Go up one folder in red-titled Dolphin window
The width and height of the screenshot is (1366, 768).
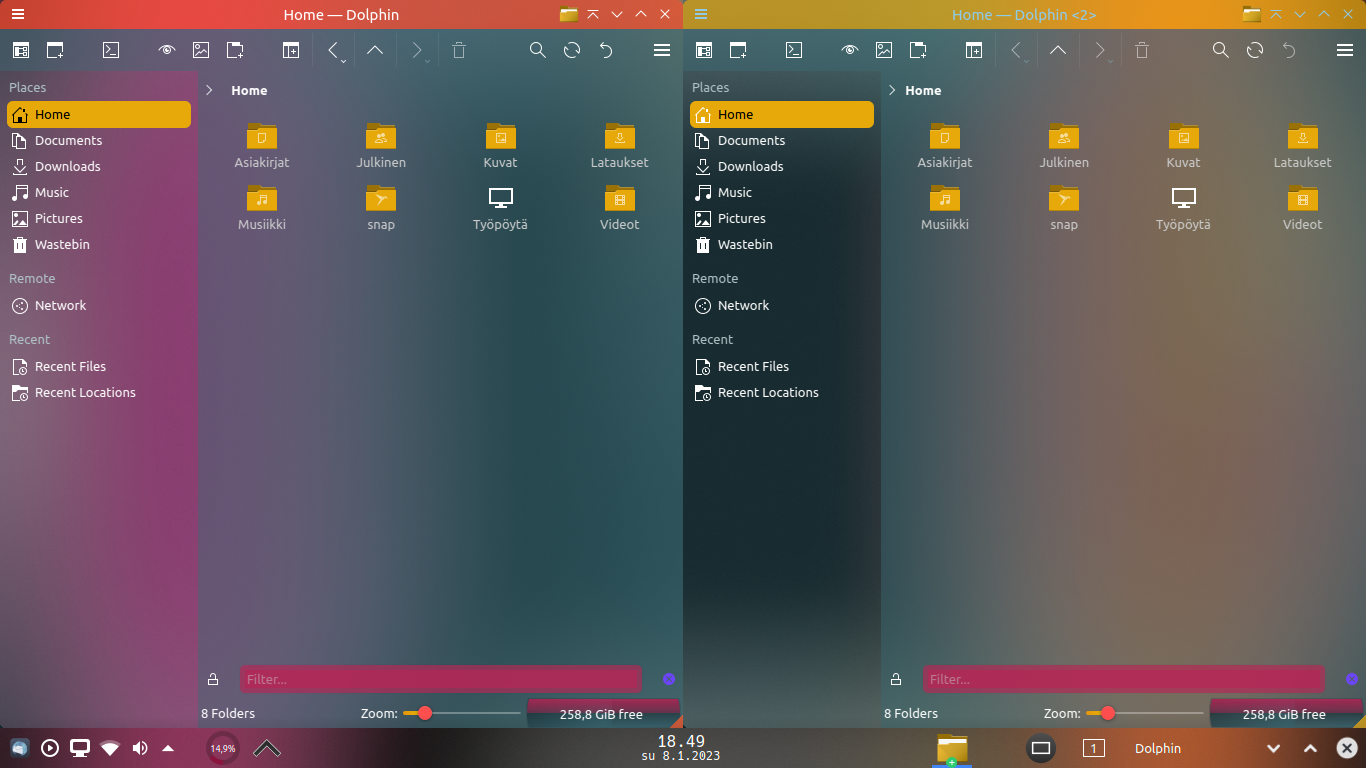375,50
